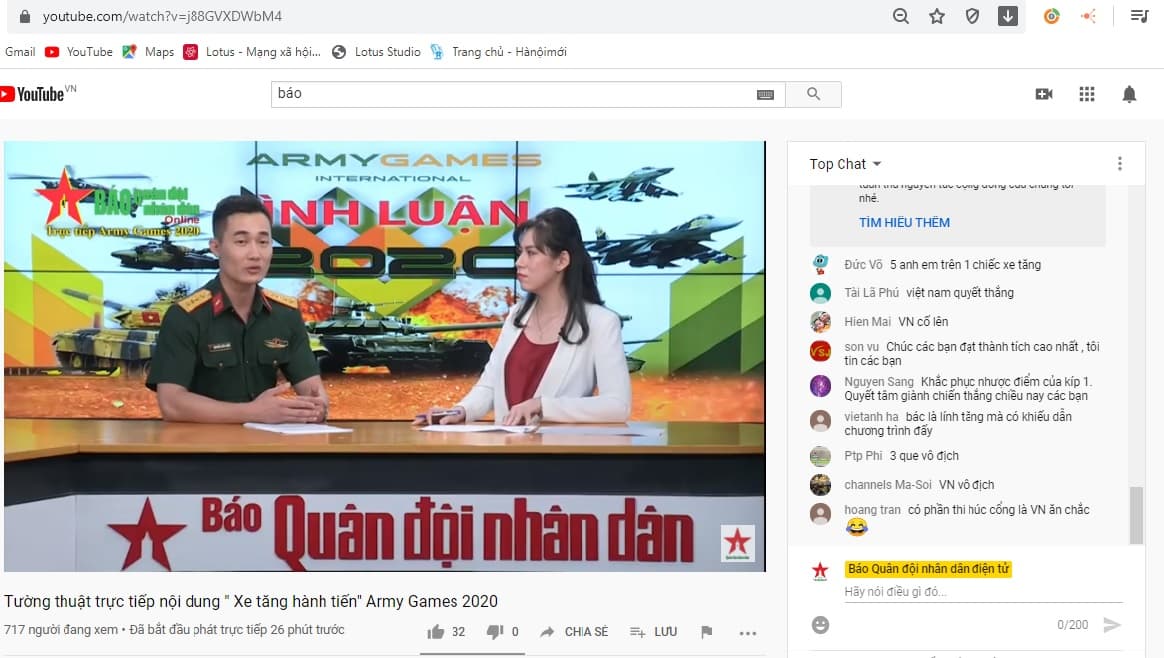1164x658 pixels.
Task: Click the channel star watermark in video
Action: point(738,543)
